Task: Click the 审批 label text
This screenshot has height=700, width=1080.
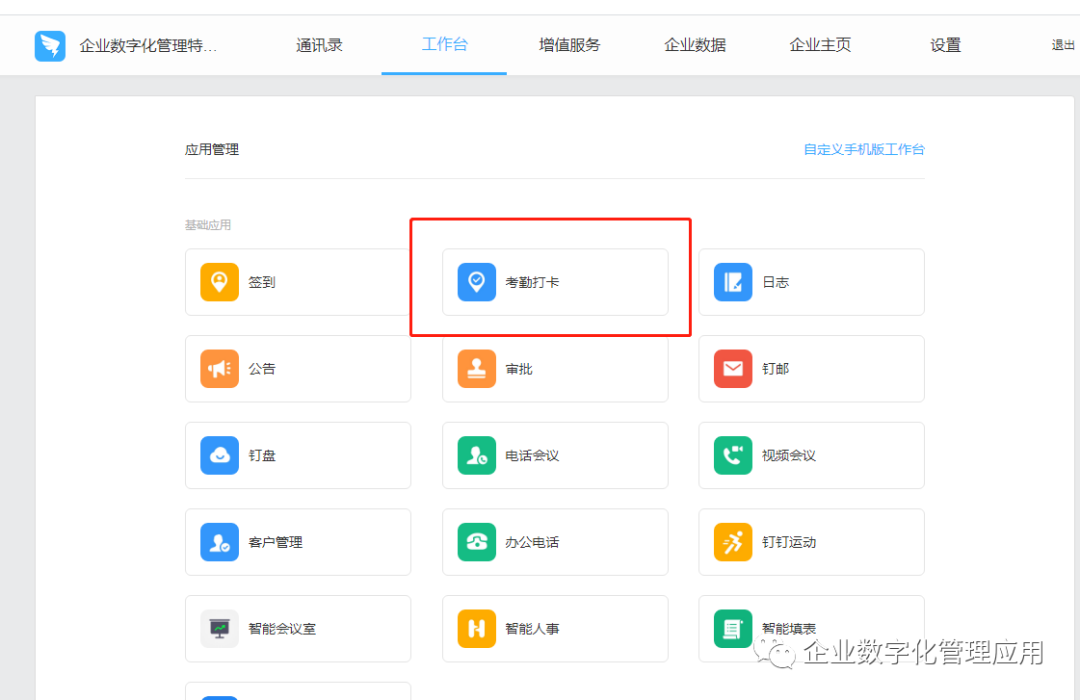Action: (519, 369)
